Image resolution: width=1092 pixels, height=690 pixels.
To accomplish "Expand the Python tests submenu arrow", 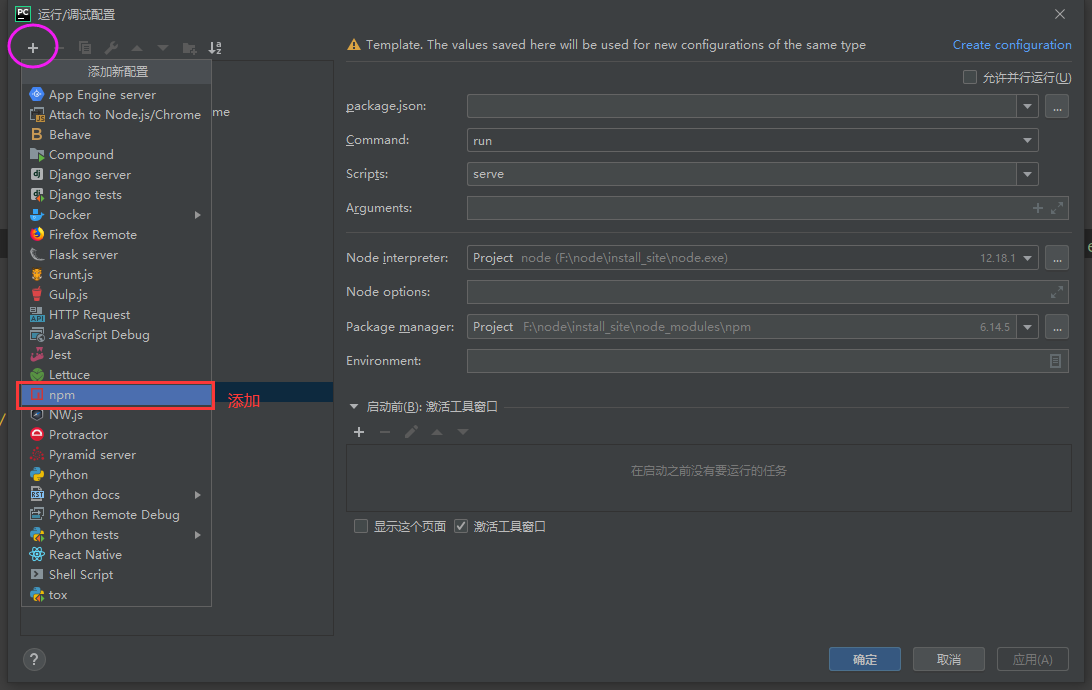I will coord(198,535).
